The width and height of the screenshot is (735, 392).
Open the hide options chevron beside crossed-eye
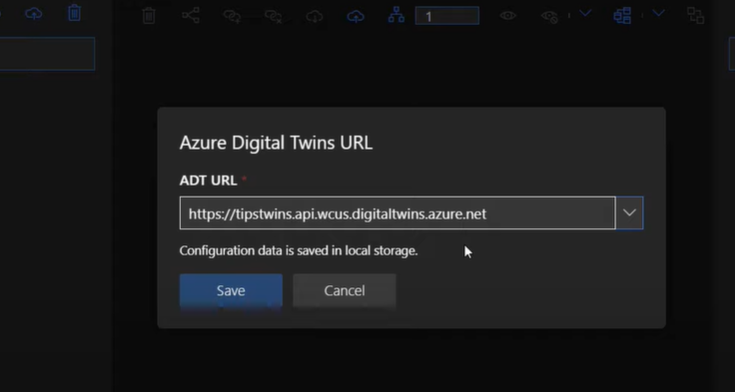(x=585, y=14)
